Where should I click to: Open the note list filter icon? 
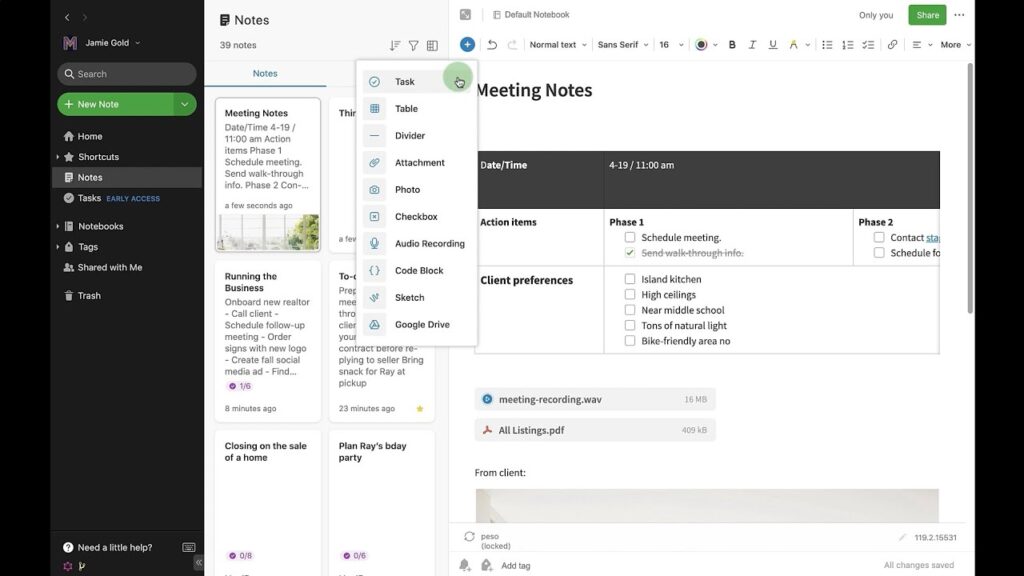(x=413, y=46)
